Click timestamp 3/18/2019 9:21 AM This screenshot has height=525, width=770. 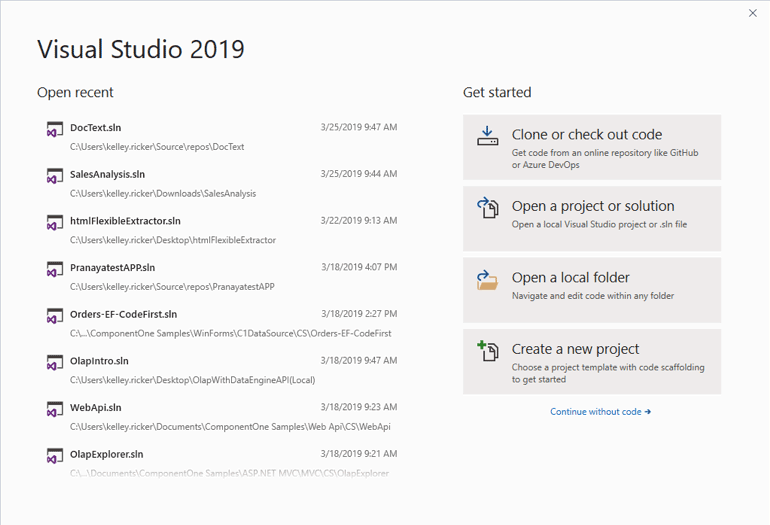[x=359, y=454]
